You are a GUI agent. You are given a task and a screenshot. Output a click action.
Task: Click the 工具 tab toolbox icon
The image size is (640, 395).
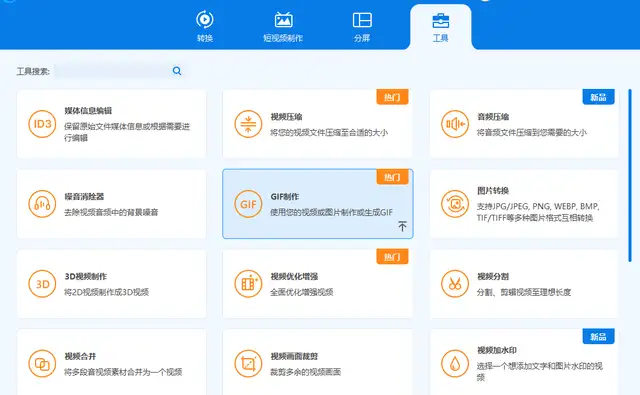[x=440, y=20]
